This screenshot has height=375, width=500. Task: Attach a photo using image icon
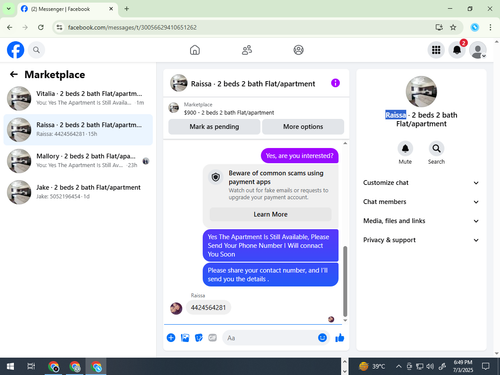[185, 338]
